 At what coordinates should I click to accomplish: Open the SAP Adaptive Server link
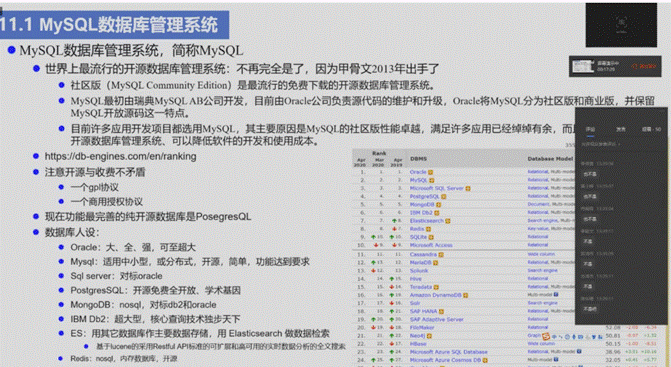pyautogui.click(x=436, y=320)
